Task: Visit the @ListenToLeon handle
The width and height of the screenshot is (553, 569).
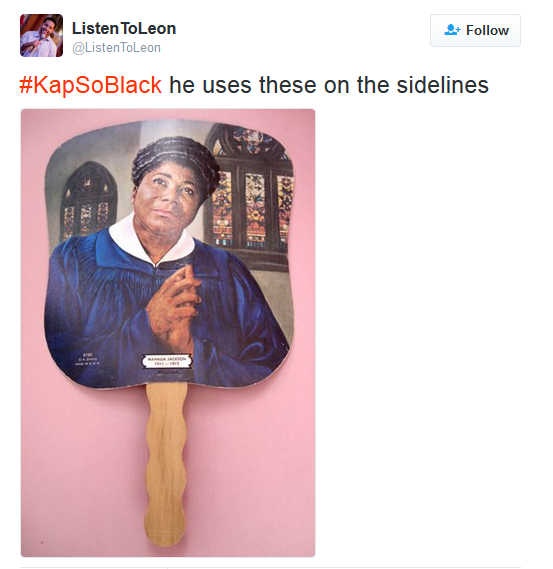Action: 116,48
